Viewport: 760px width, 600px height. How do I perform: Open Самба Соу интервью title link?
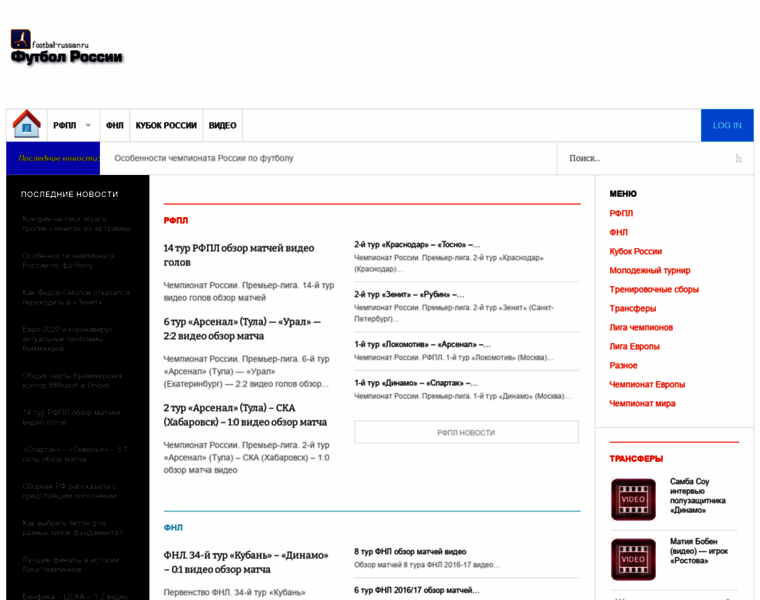point(697,496)
